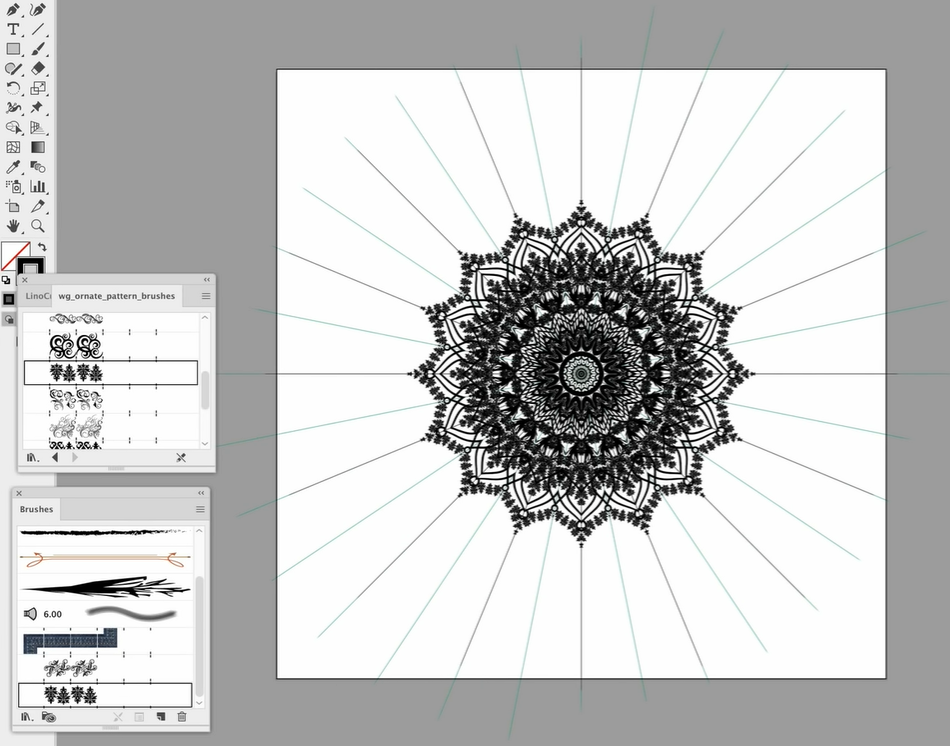This screenshot has width=950, height=746.
Task: Click the Brushes panel tab
Action: tap(37, 510)
